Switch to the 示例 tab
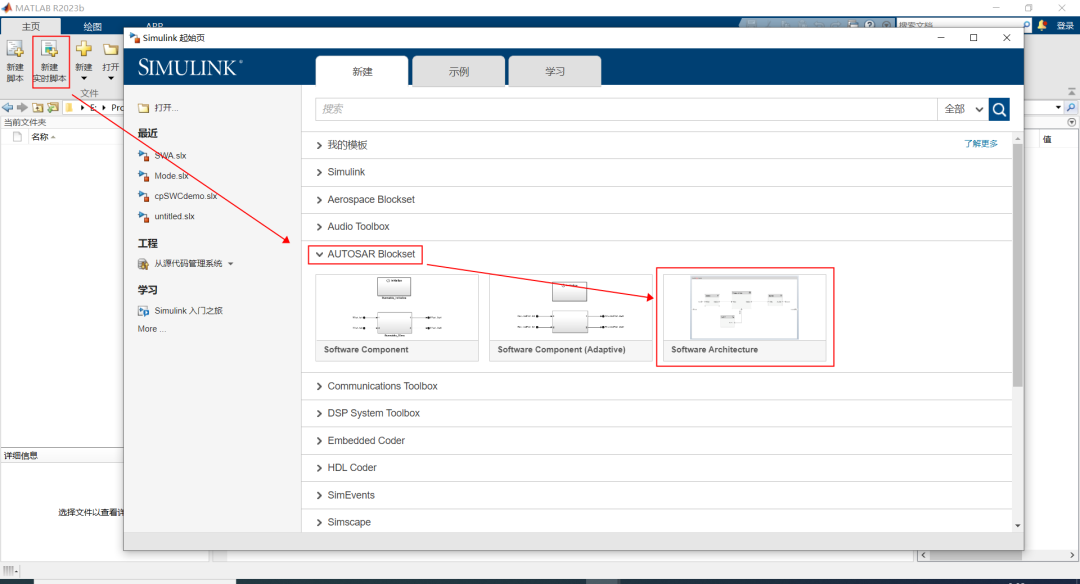Screen dimensions: 1080x584 459,72
